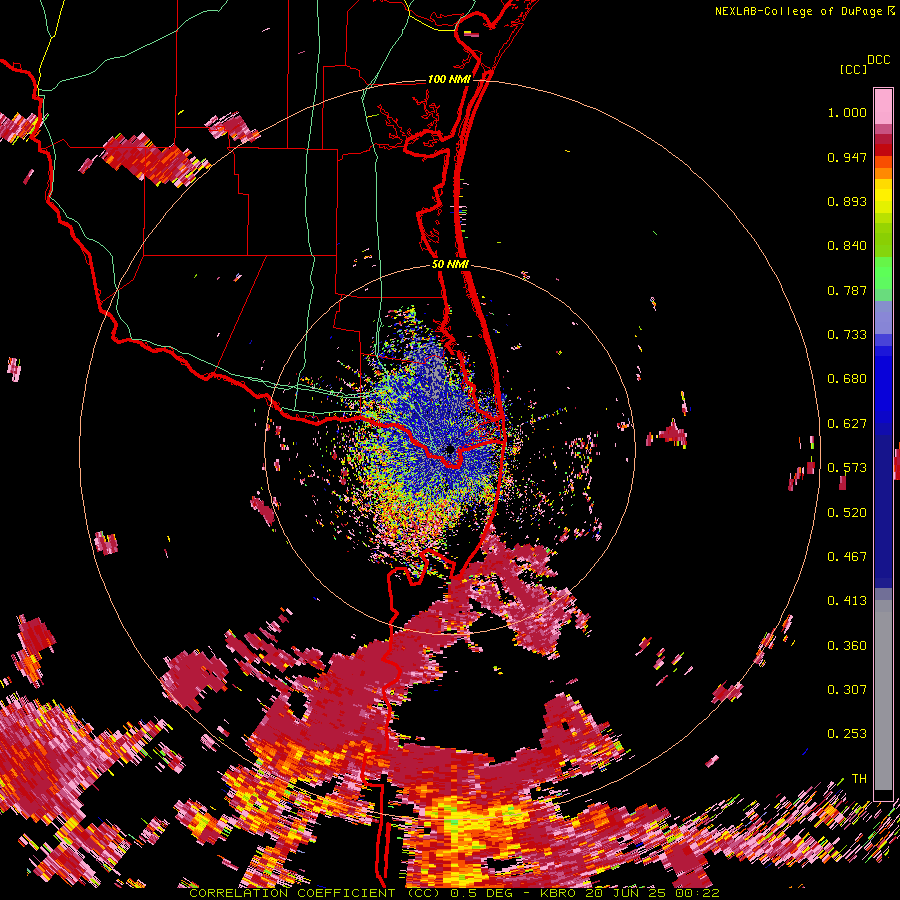Screen dimensions: 900x900
Task: Click the 0.307 value on the color scale
Action: pos(847,690)
